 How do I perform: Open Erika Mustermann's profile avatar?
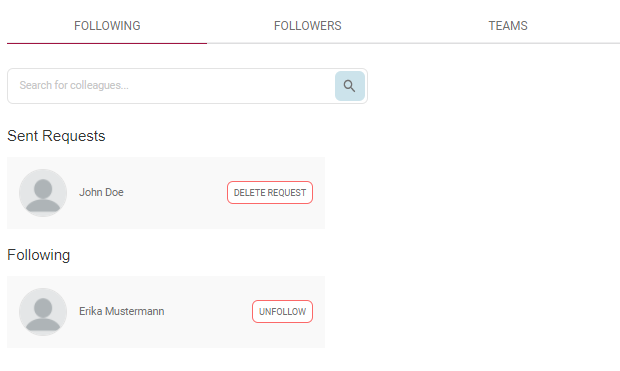(43, 312)
